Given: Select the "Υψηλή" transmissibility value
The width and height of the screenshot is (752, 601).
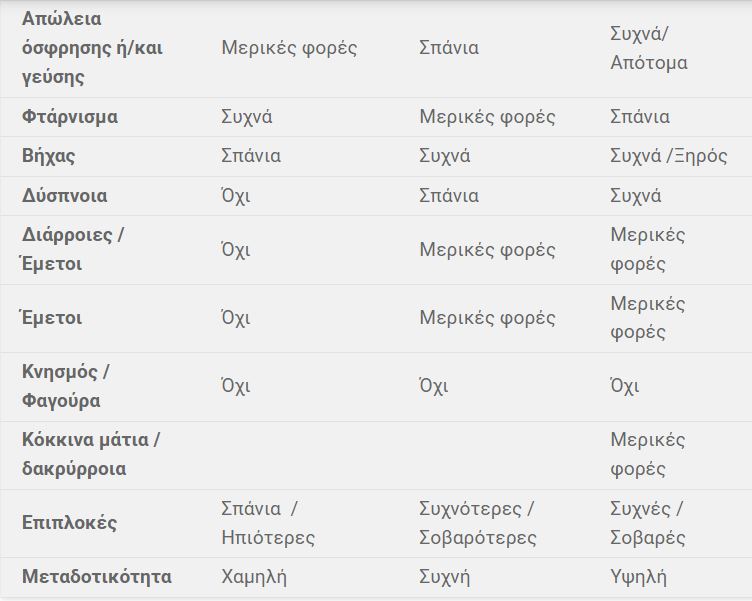Looking at the screenshot, I should pos(638,577).
